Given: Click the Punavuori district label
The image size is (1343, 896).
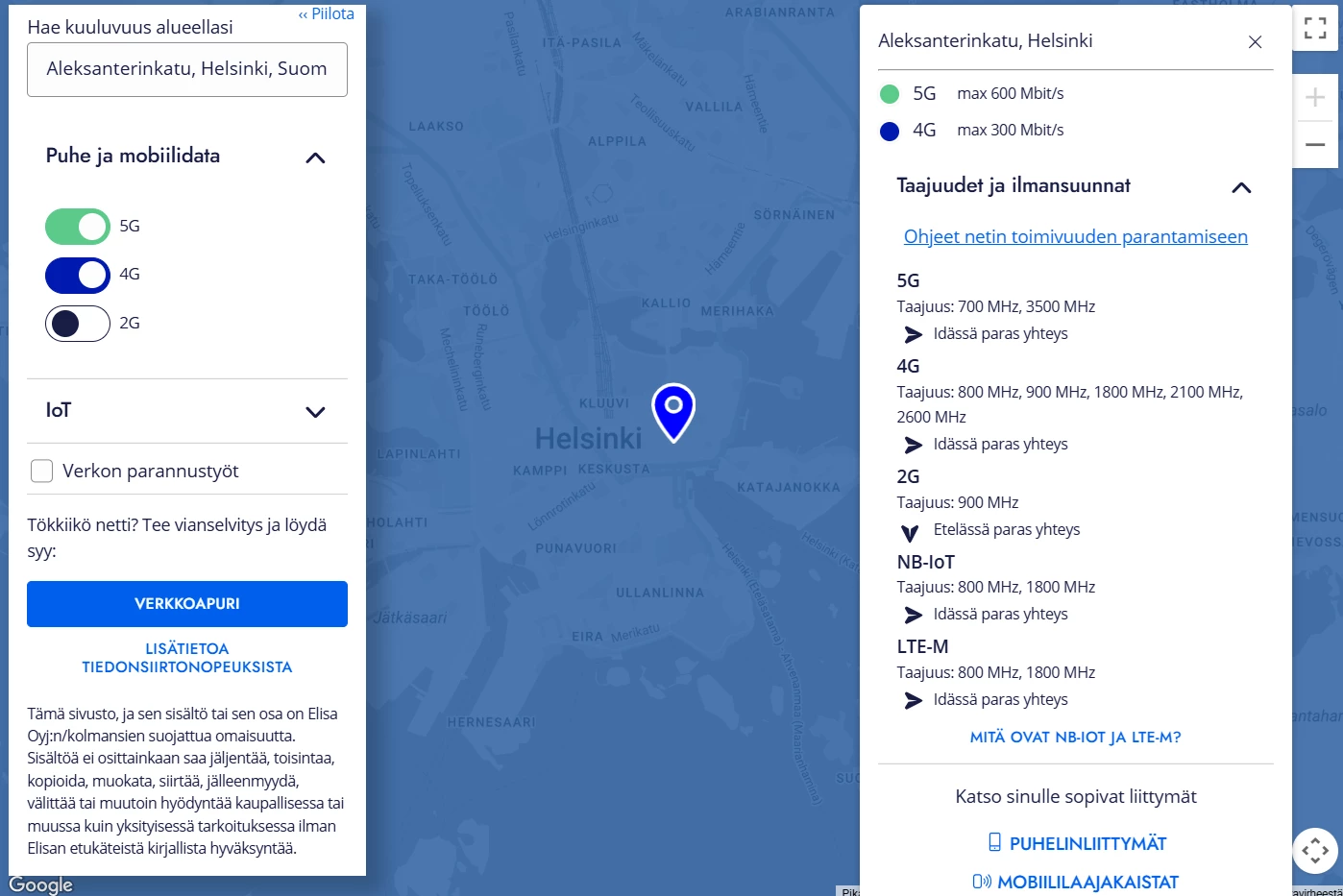Looking at the screenshot, I should 576,548.
